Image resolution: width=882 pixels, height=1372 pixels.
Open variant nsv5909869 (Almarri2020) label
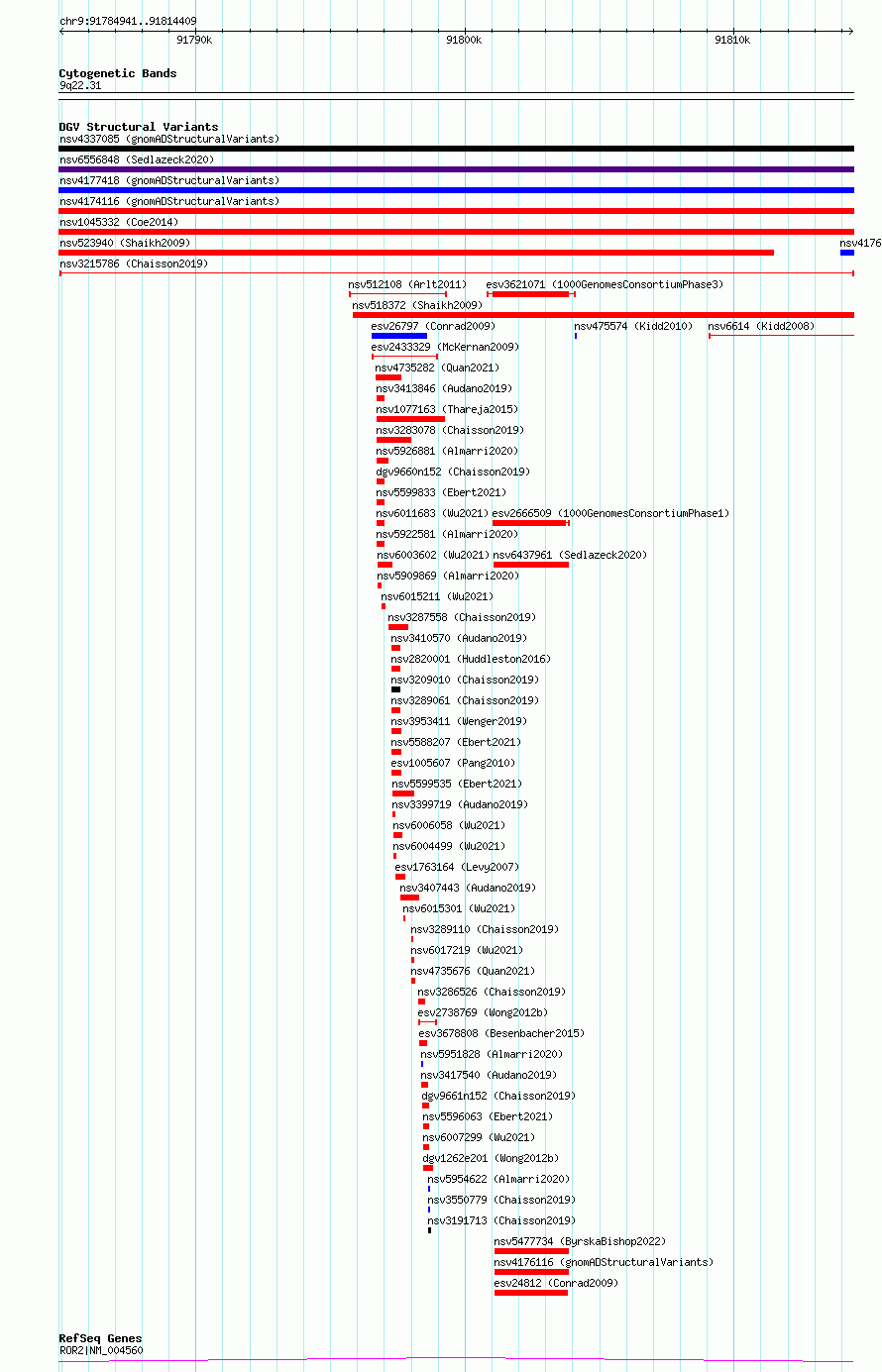point(448,576)
